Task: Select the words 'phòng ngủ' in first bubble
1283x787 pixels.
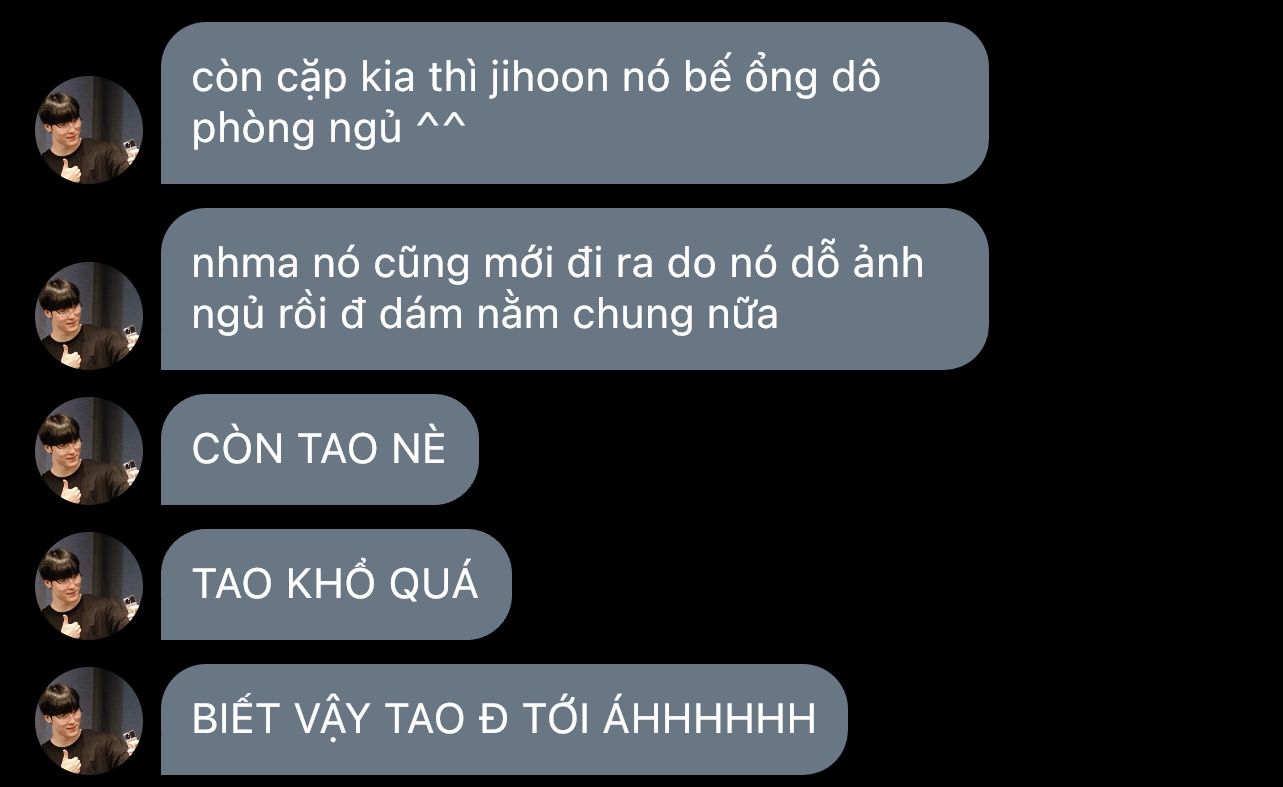Action: coord(297,130)
